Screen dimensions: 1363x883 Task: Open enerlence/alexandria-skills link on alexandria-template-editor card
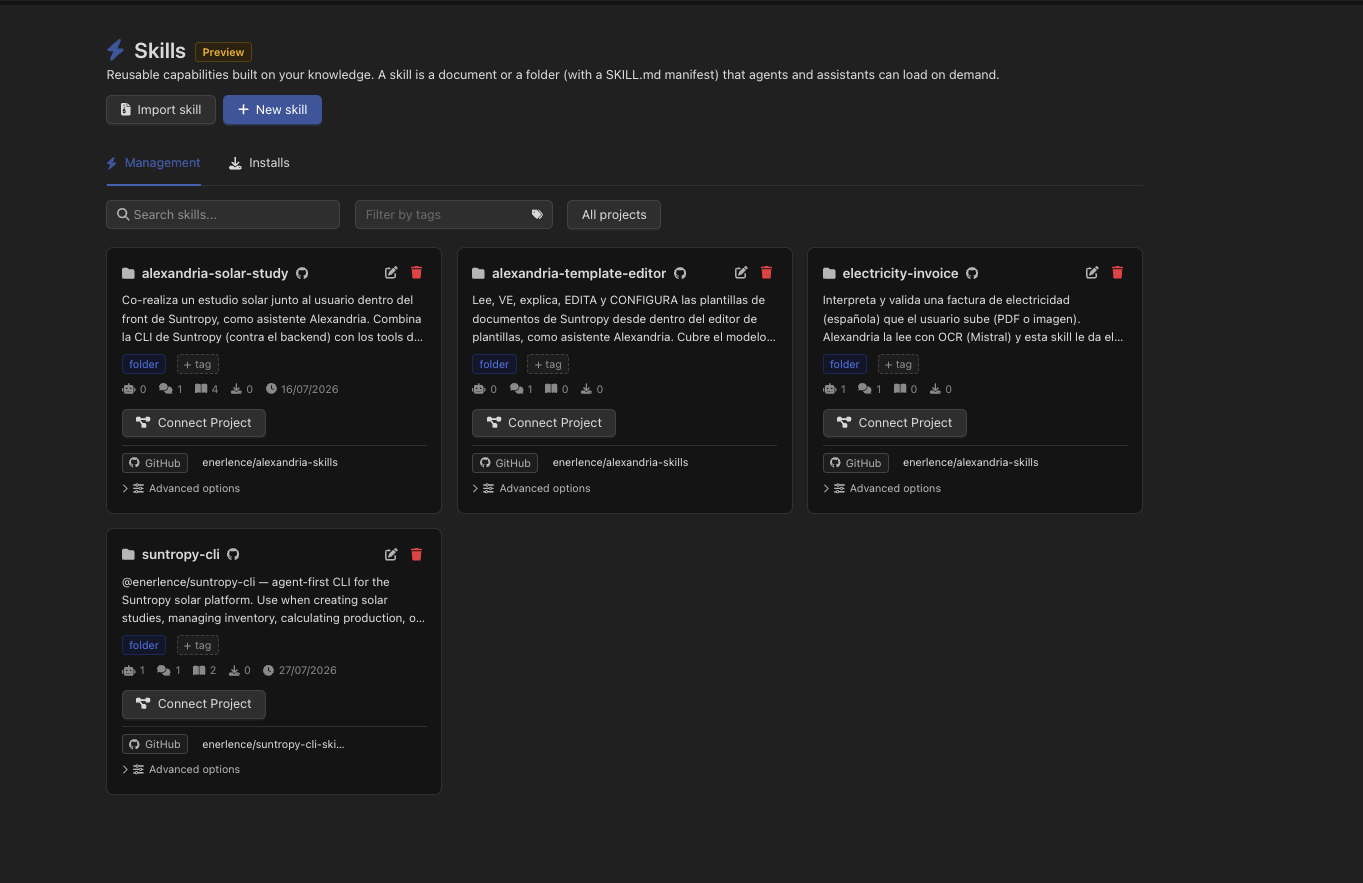(620, 463)
